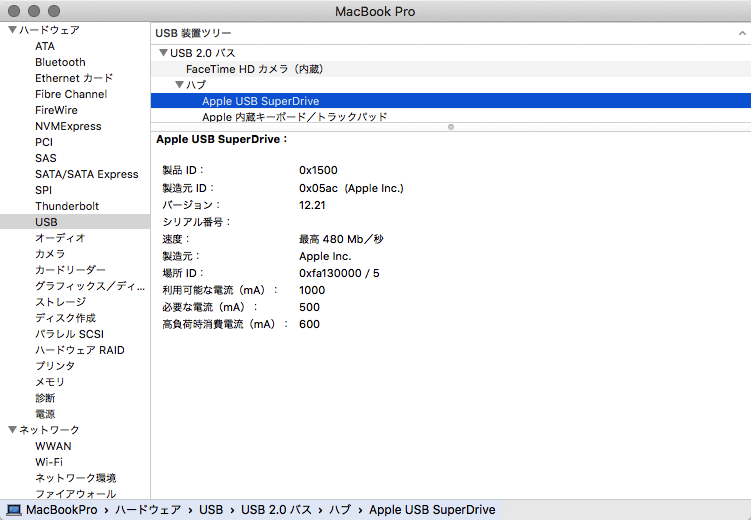The width and height of the screenshot is (751, 520).
Task: Open PCI hardware entry
Action: coord(44,142)
